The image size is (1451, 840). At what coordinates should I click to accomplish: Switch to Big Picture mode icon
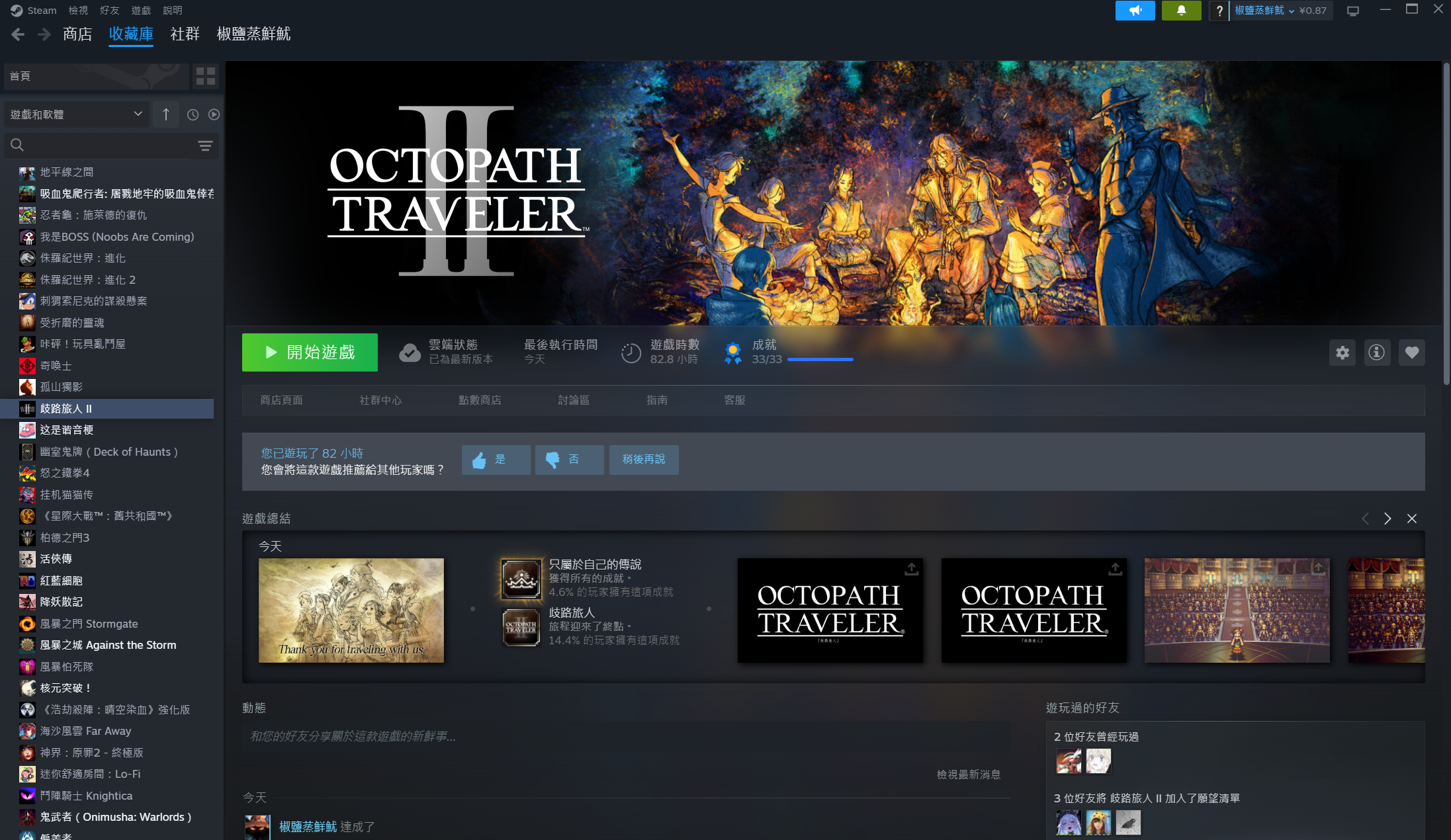[x=1353, y=11]
